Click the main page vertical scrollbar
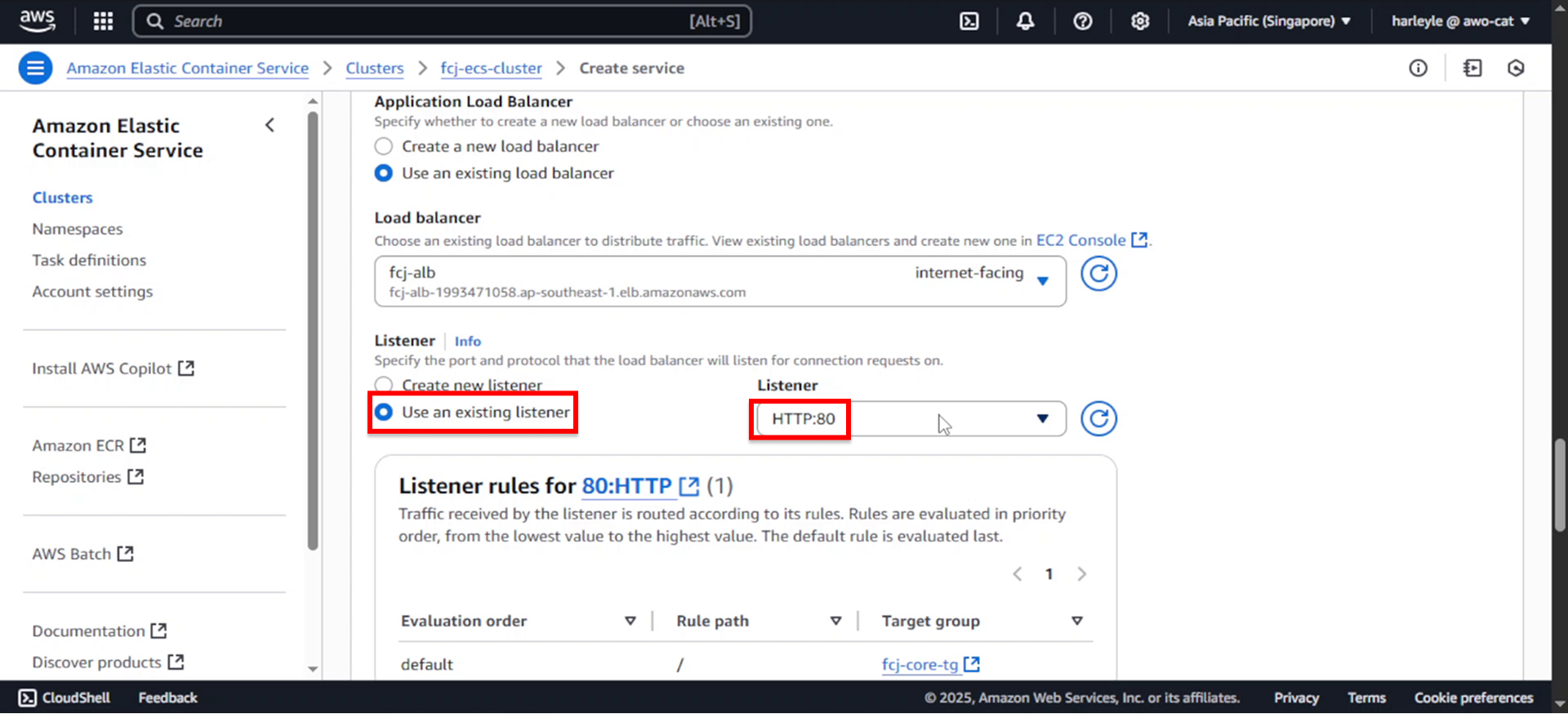The height and width of the screenshot is (714, 1568). 1560,485
